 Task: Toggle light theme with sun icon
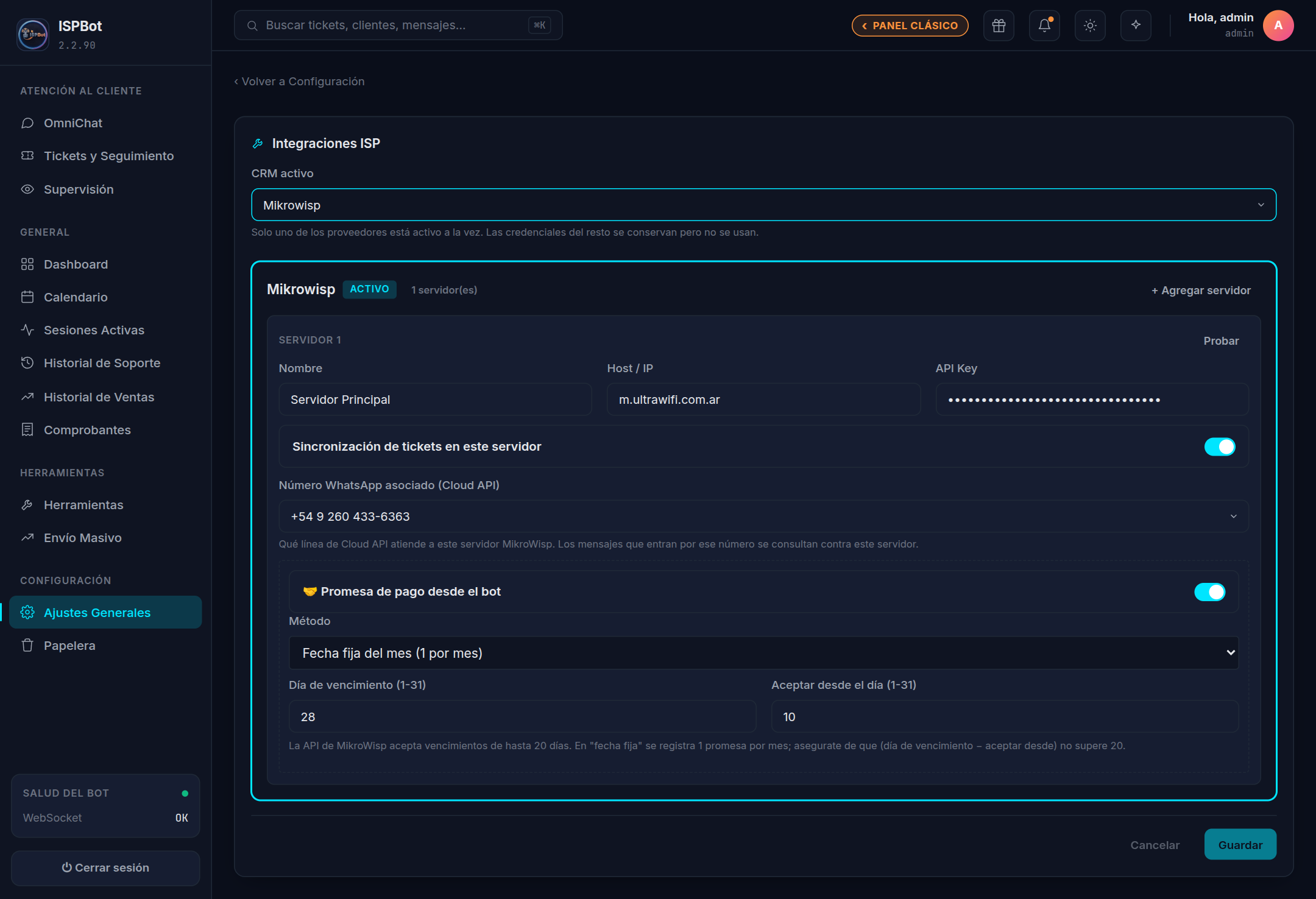[x=1090, y=26]
